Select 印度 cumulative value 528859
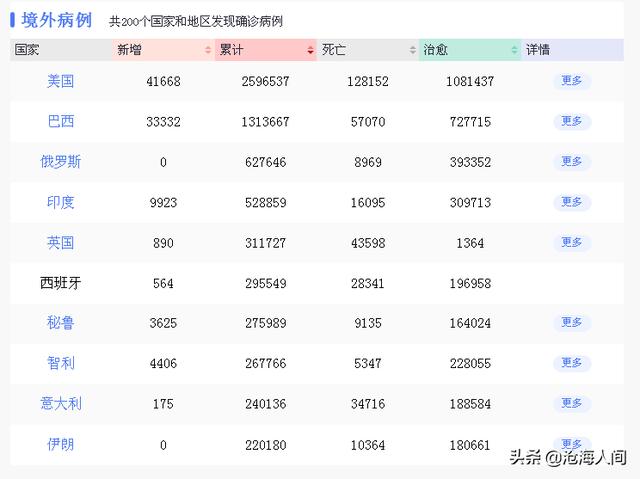The width and height of the screenshot is (640, 479). 265,203
